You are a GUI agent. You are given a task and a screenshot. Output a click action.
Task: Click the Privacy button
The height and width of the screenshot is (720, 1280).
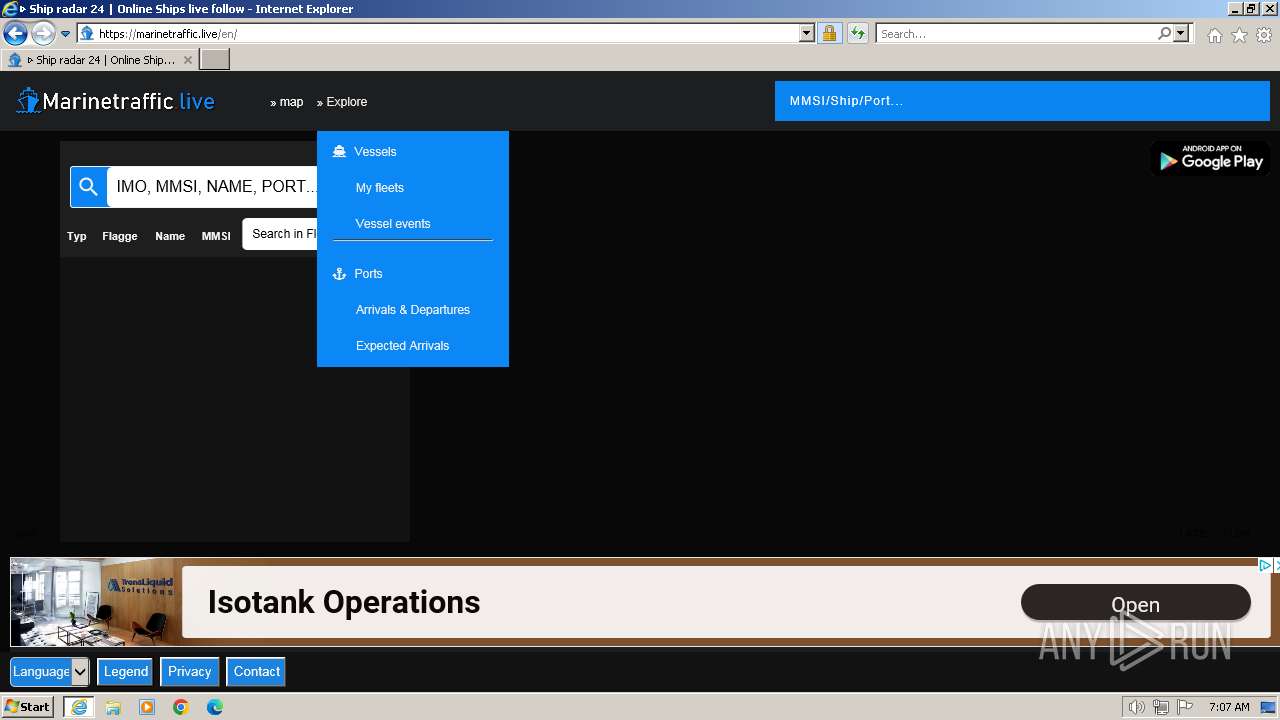point(190,672)
